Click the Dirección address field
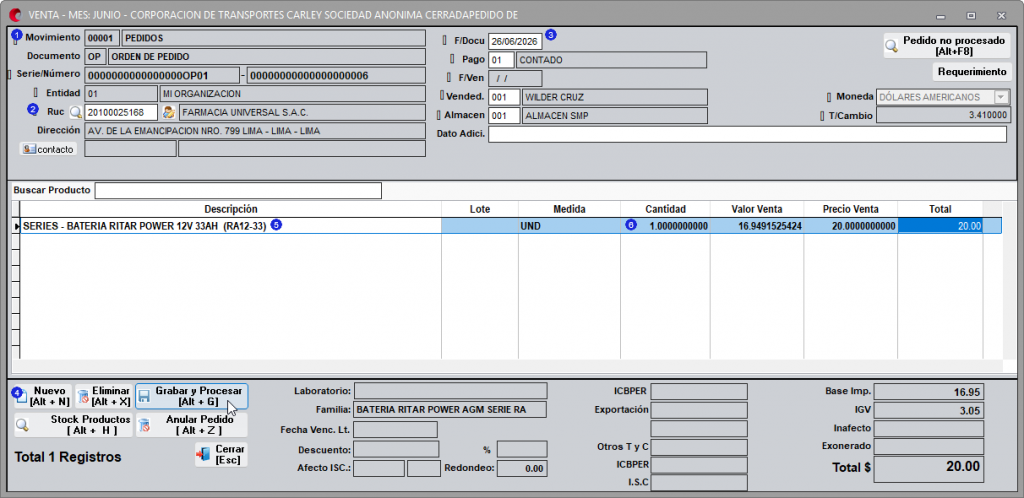This screenshot has height=498, width=1024. point(255,131)
